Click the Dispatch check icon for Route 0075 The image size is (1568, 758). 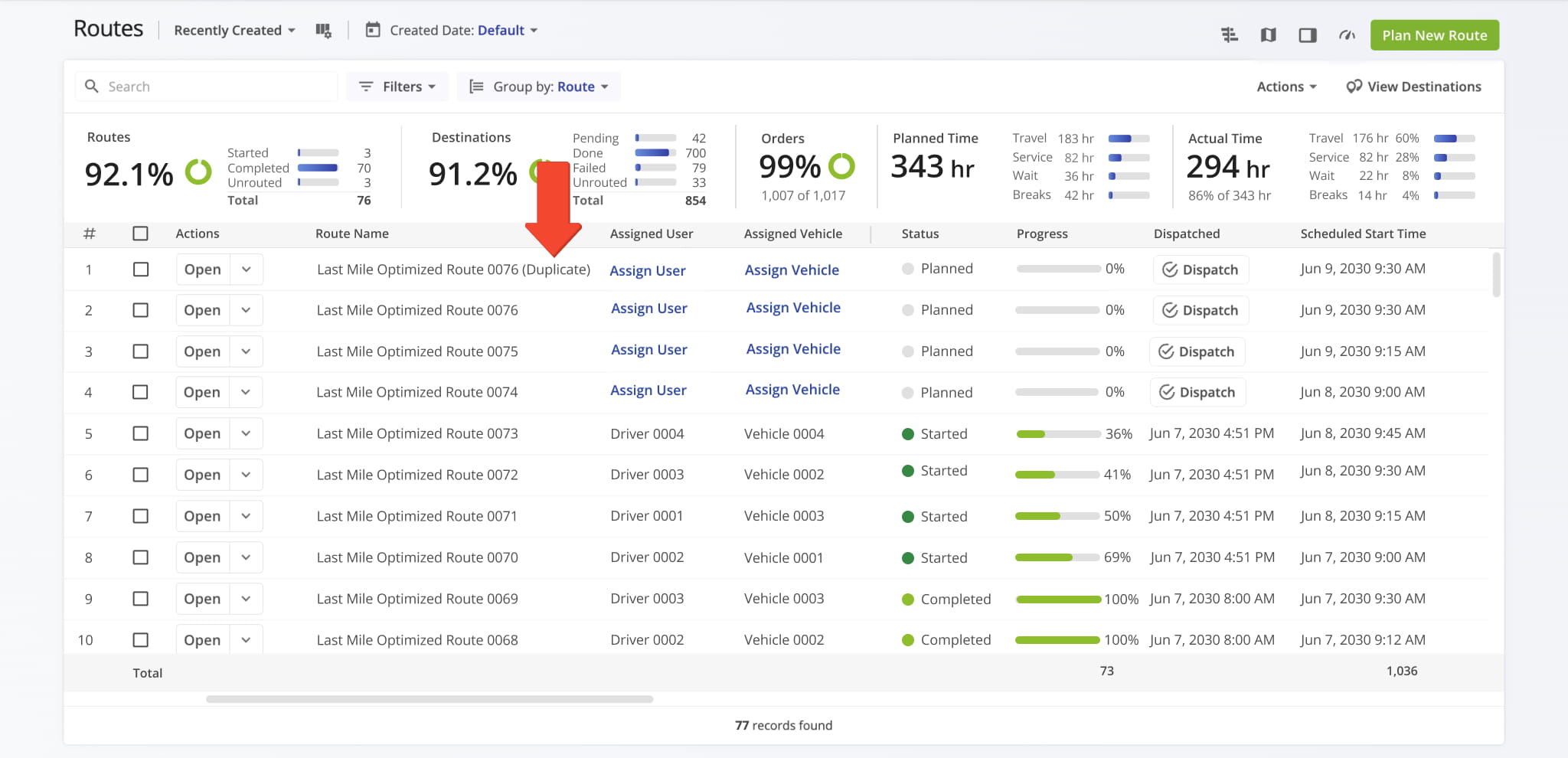click(x=1166, y=351)
